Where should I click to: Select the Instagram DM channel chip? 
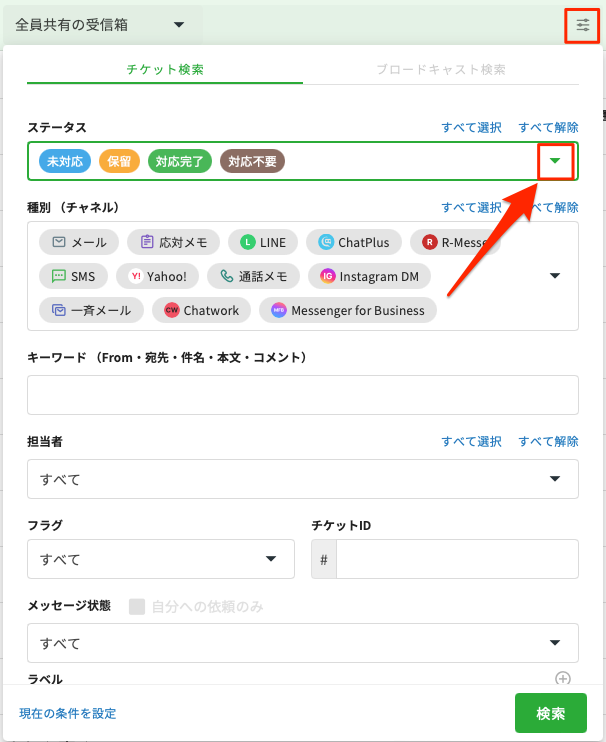click(x=369, y=276)
